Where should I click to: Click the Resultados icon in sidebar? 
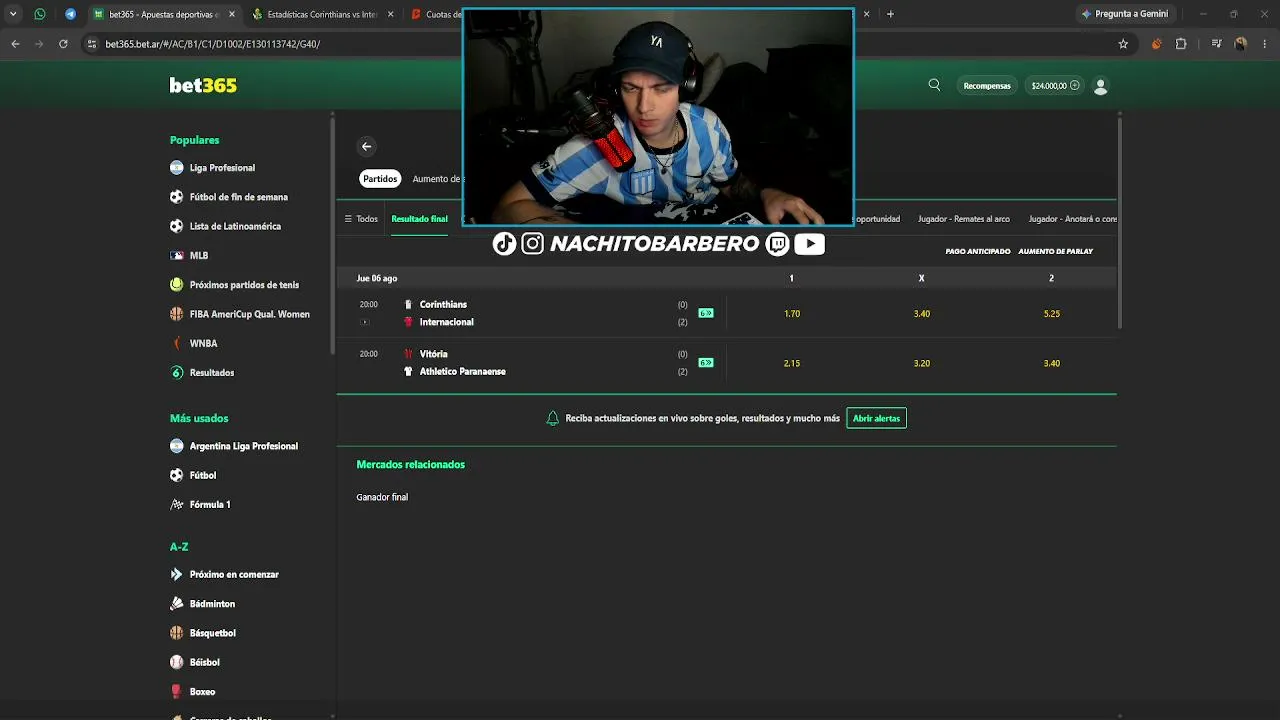[x=177, y=373]
